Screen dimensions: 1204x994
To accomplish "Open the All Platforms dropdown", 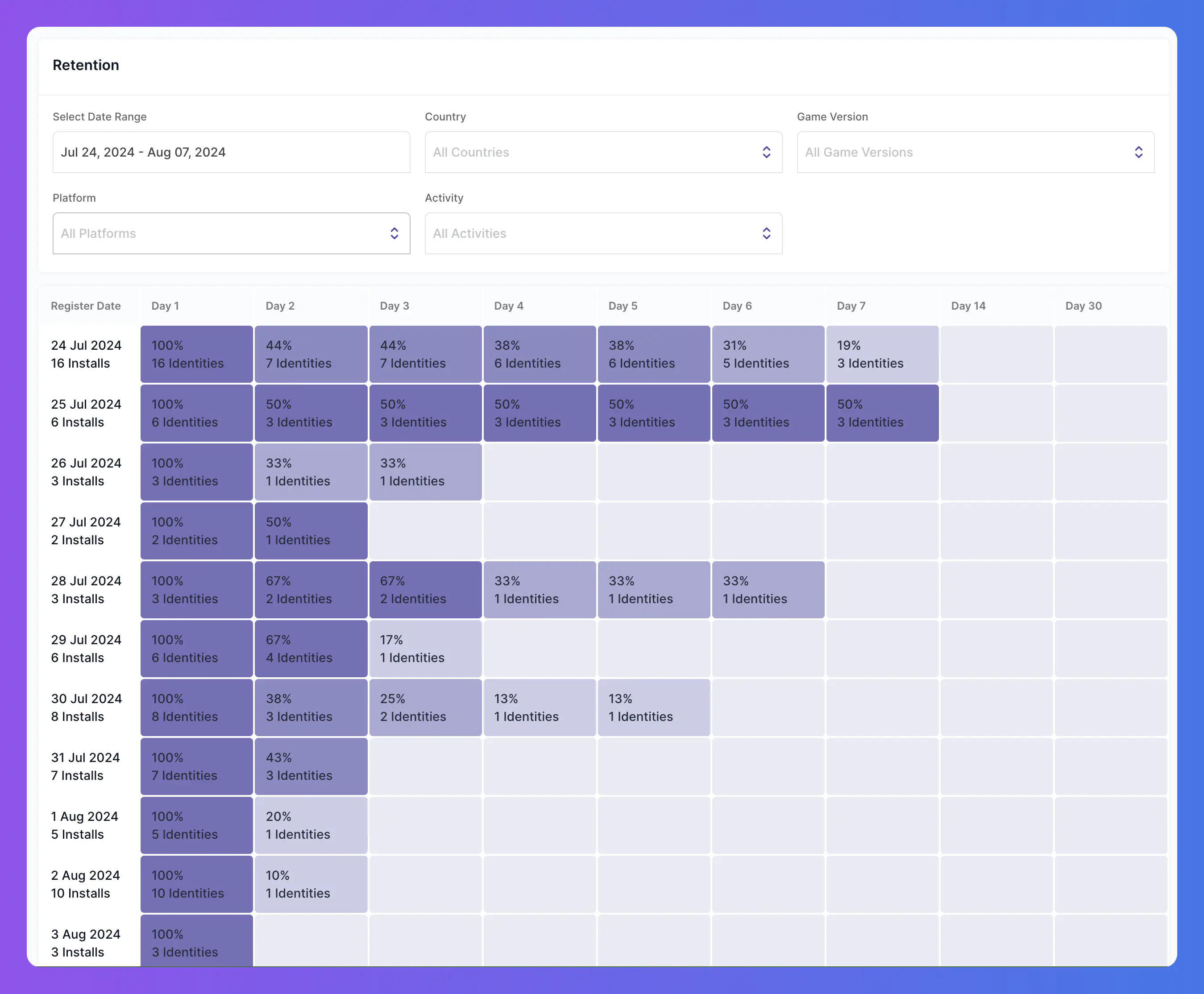I will click(232, 234).
